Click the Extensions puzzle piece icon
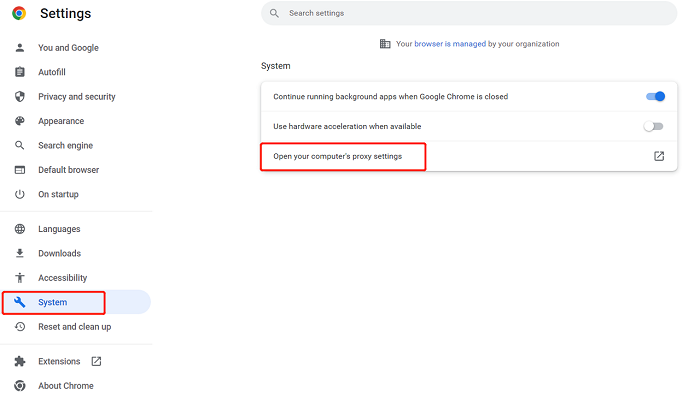 (x=20, y=361)
